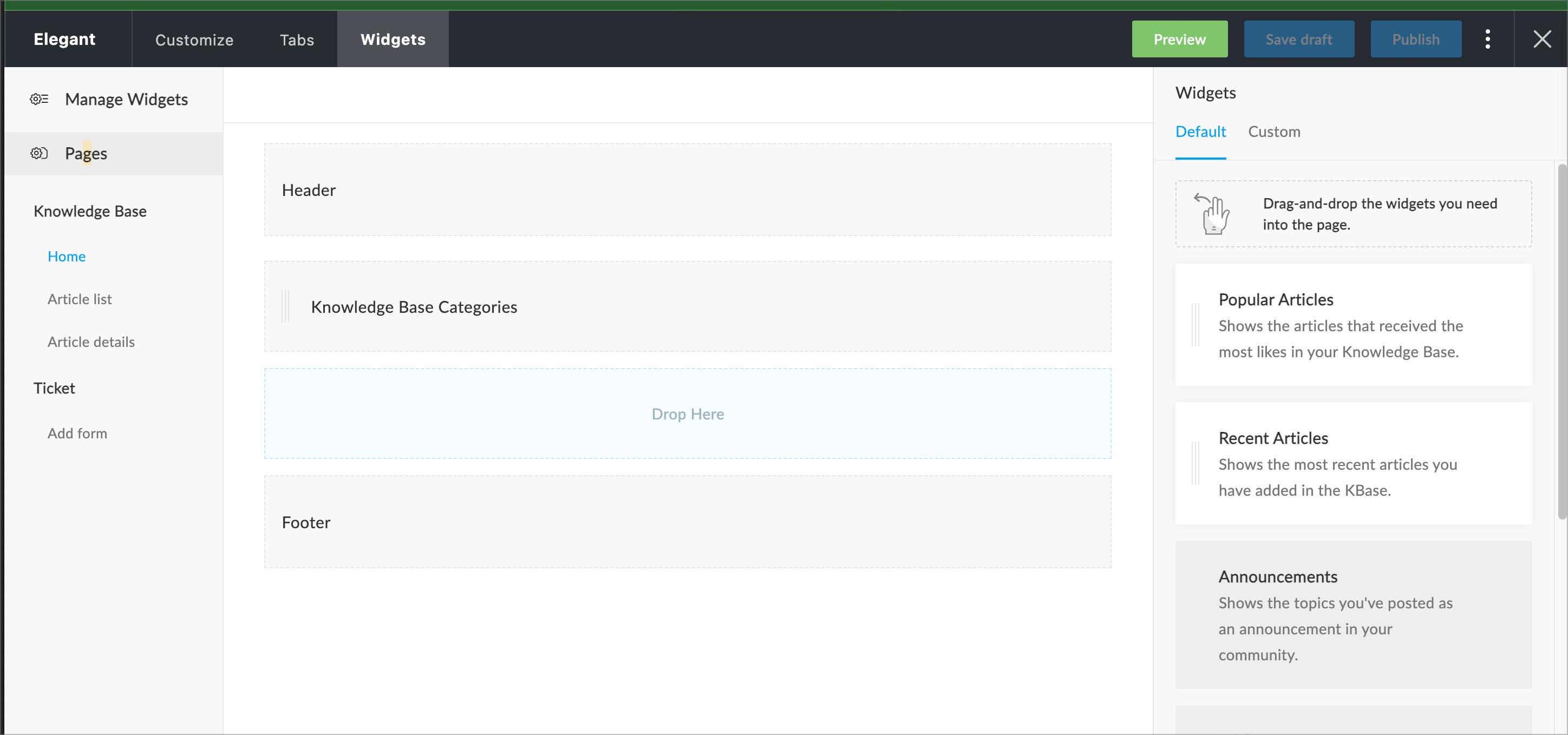
Task: Click the Save draft button
Action: click(x=1298, y=40)
